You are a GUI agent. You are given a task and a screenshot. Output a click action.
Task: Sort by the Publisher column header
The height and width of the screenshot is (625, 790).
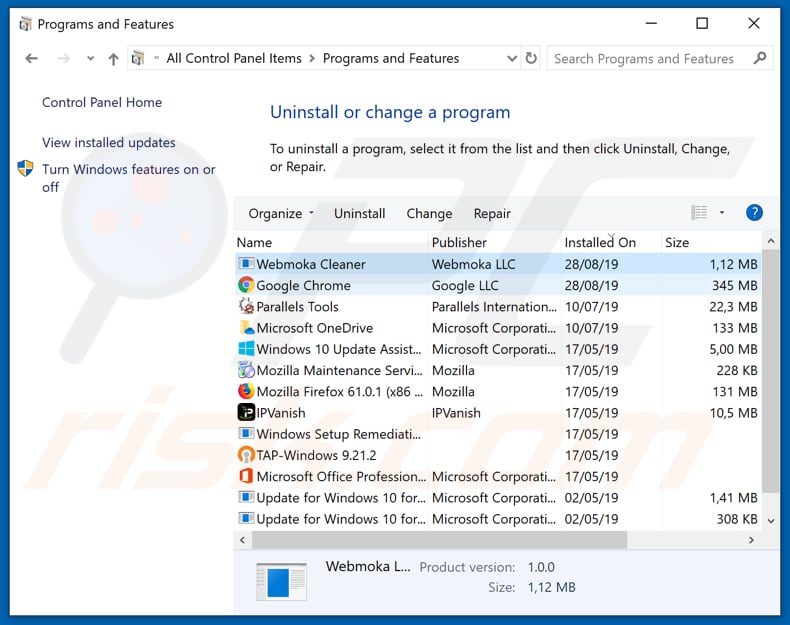pos(495,242)
